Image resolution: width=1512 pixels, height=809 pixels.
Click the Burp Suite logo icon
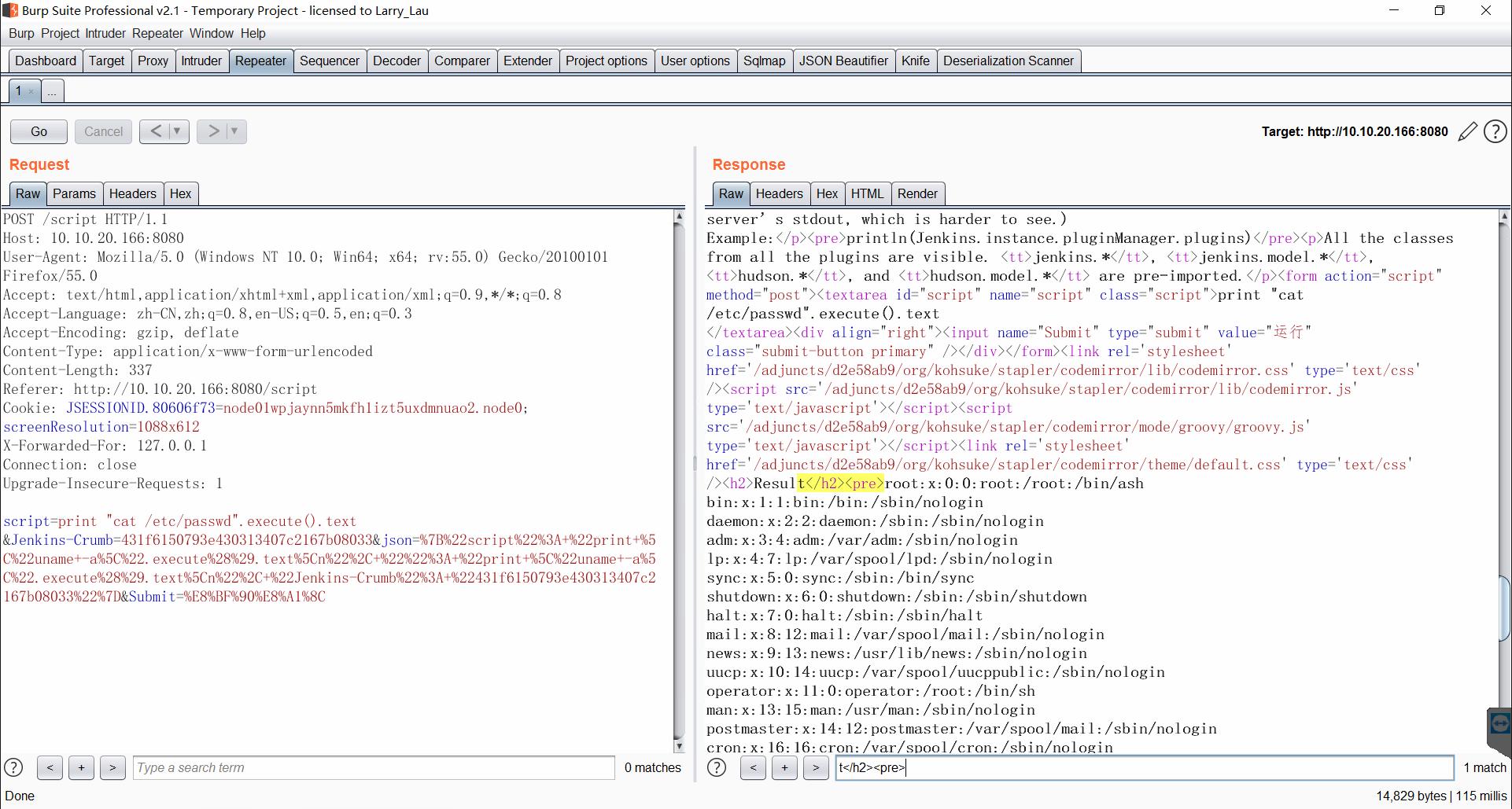pyautogui.click(x=10, y=10)
